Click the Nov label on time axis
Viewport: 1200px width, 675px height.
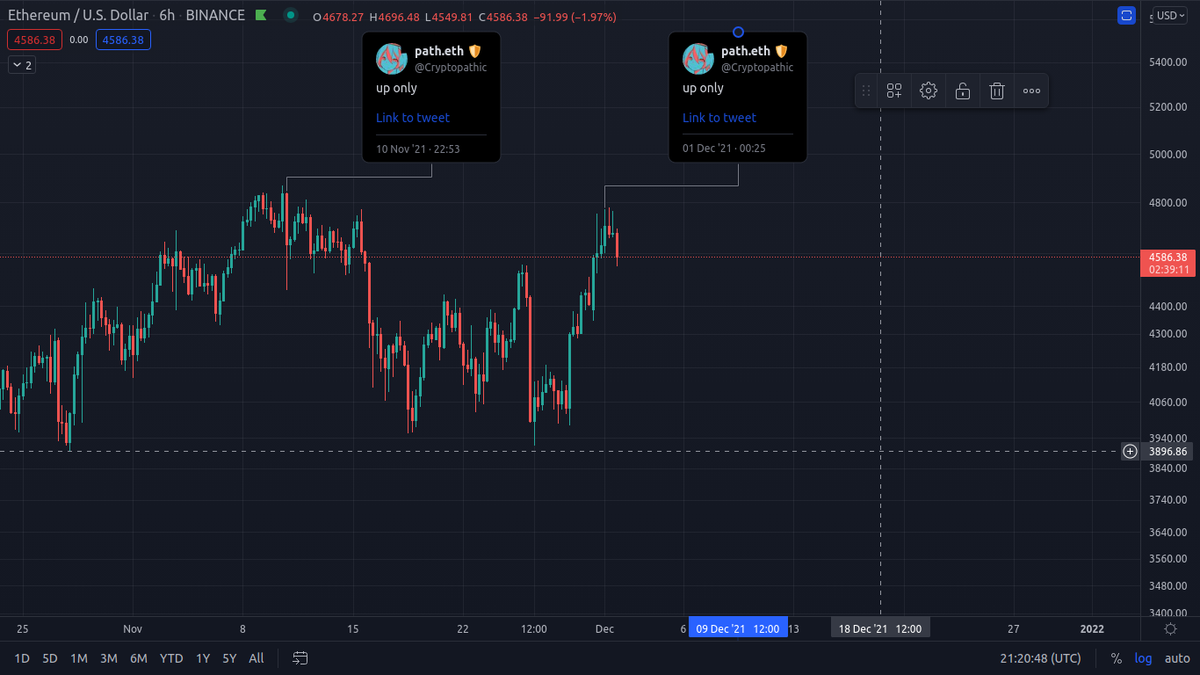[133, 628]
